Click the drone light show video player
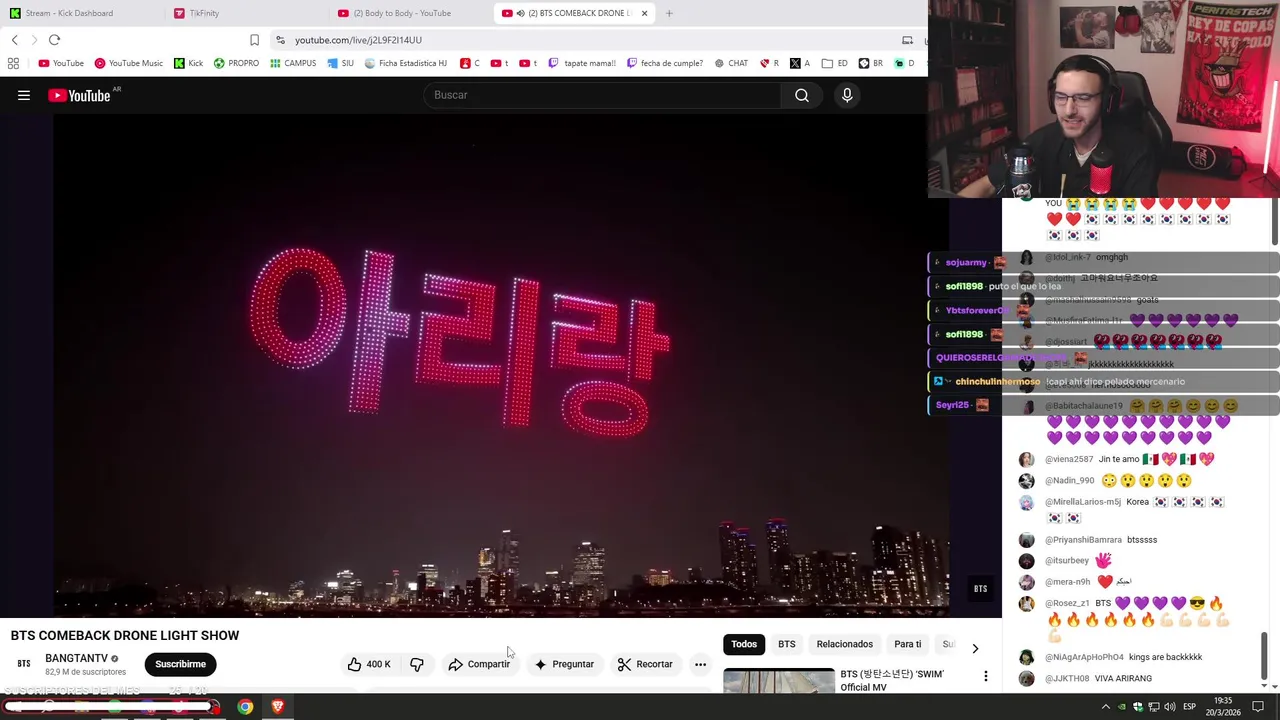Viewport: 1280px width, 720px height. tap(501, 365)
